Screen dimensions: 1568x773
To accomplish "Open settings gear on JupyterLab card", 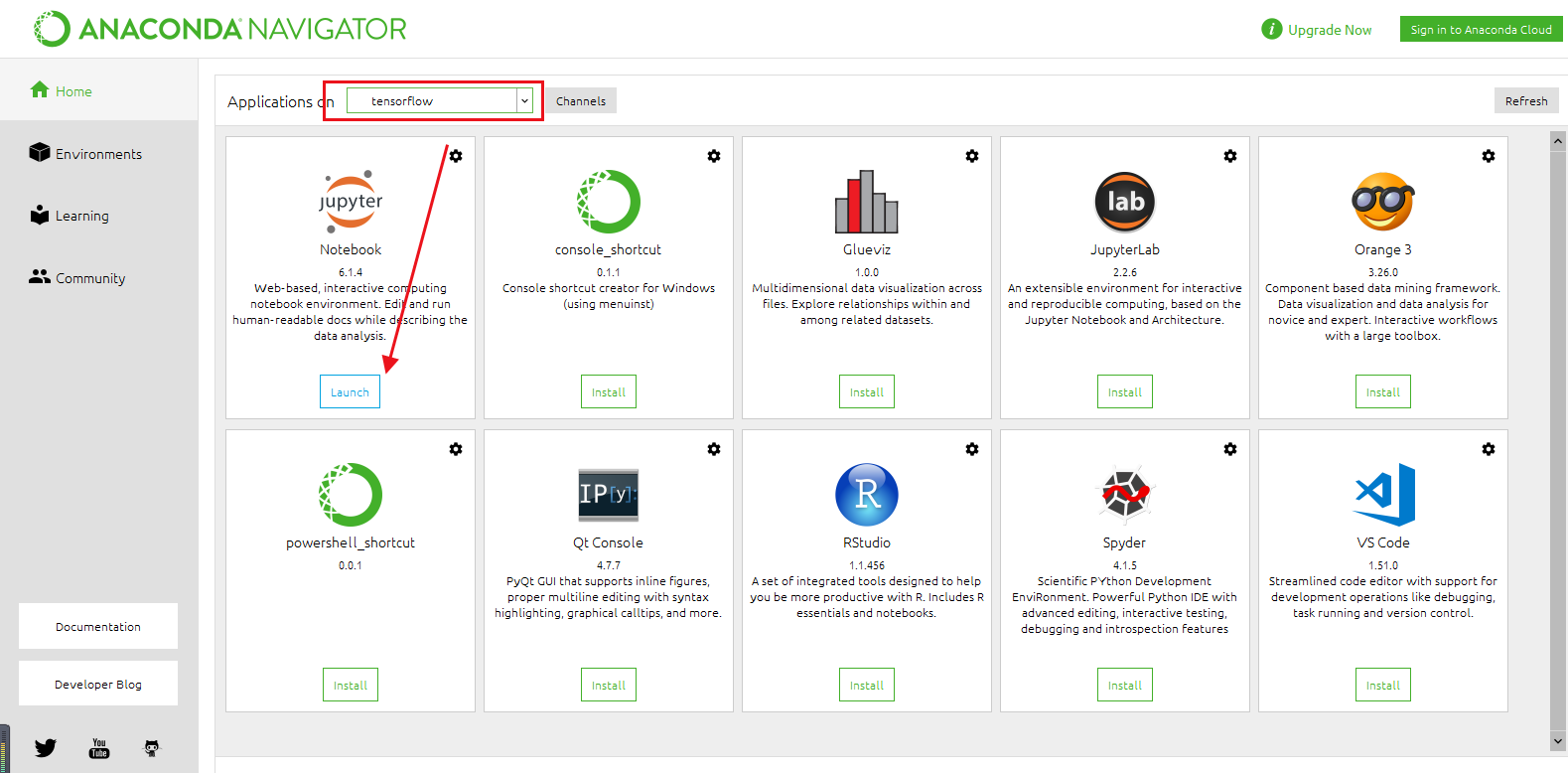I will pyautogui.click(x=1230, y=156).
